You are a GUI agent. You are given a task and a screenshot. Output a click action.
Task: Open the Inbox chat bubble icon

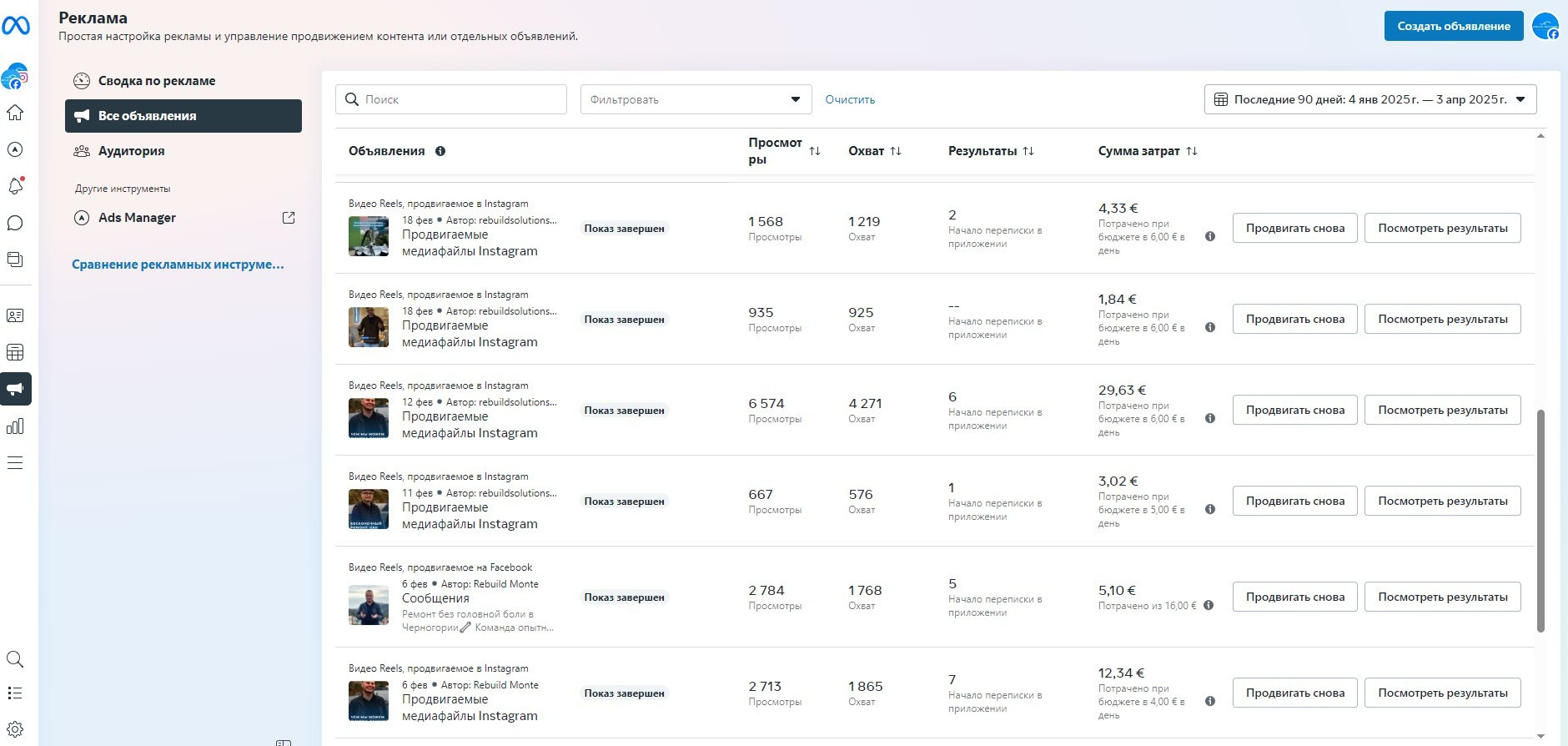tap(15, 223)
